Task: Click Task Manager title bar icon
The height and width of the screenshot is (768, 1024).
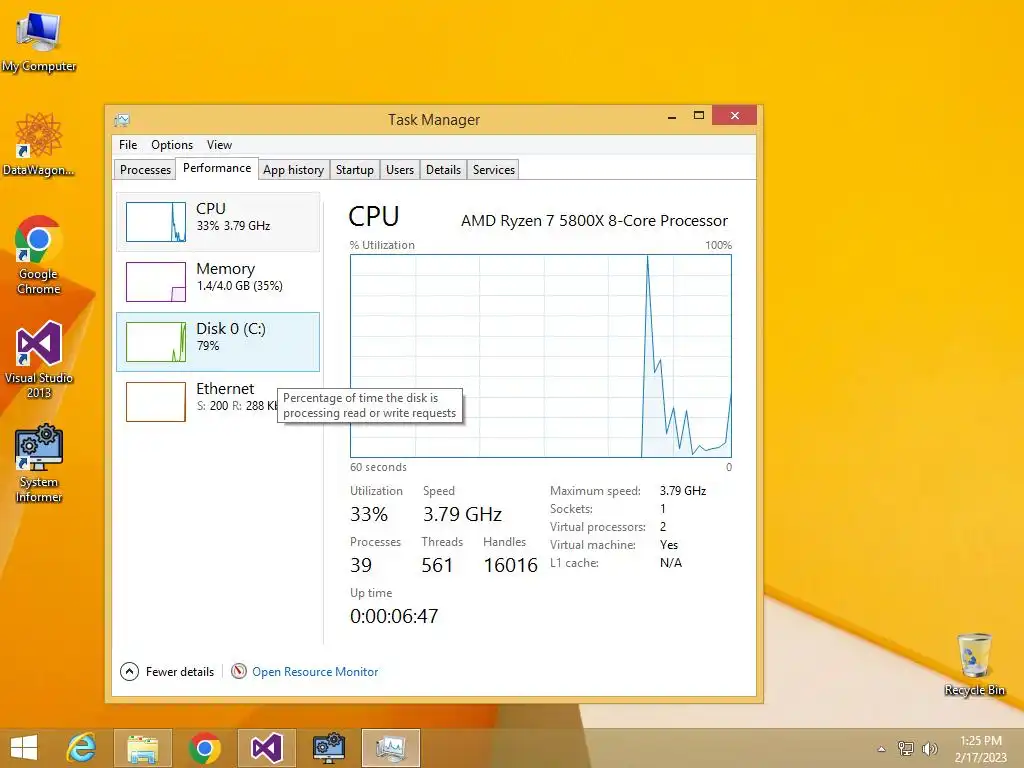Action: [x=122, y=120]
